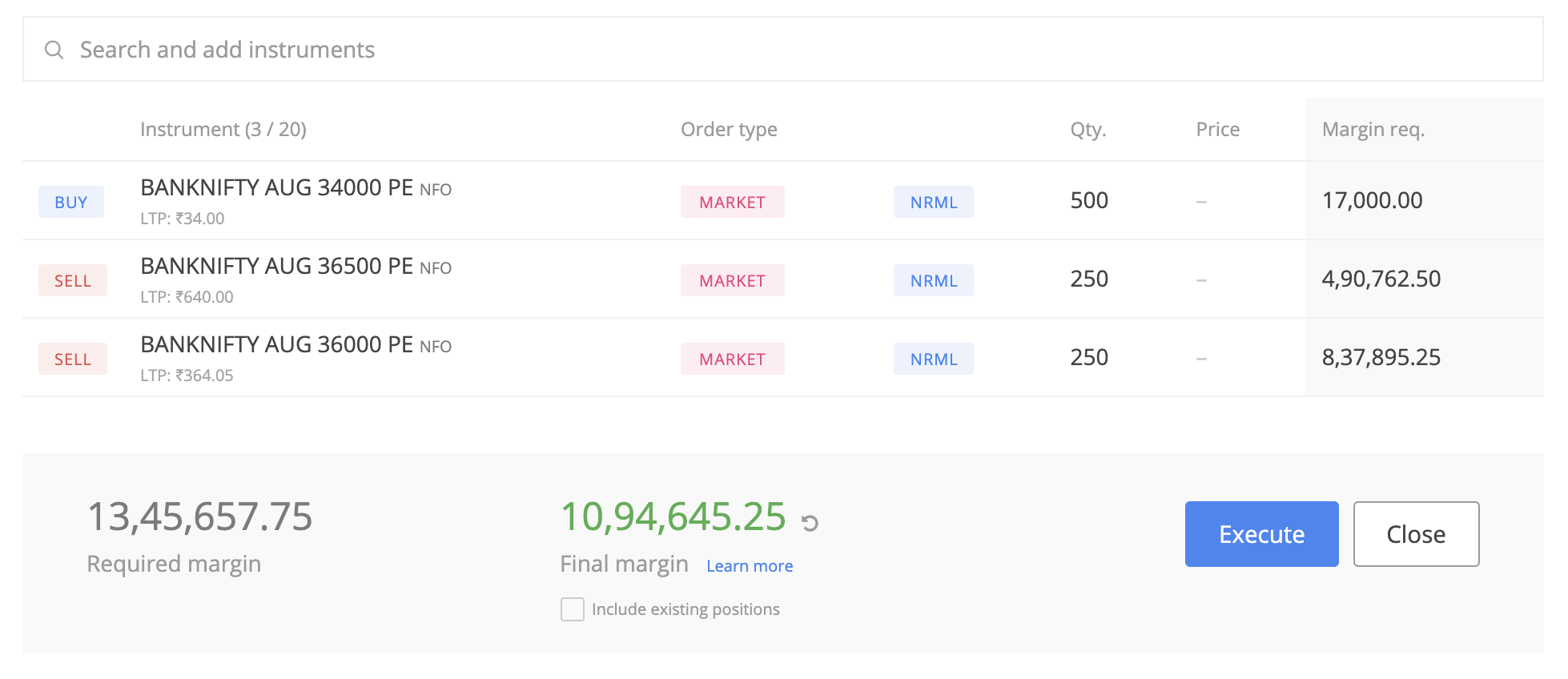This screenshot has width=1568, height=679.
Task: Switch NRML product for 36000 PE row
Action: pyautogui.click(x=934, y=359)
